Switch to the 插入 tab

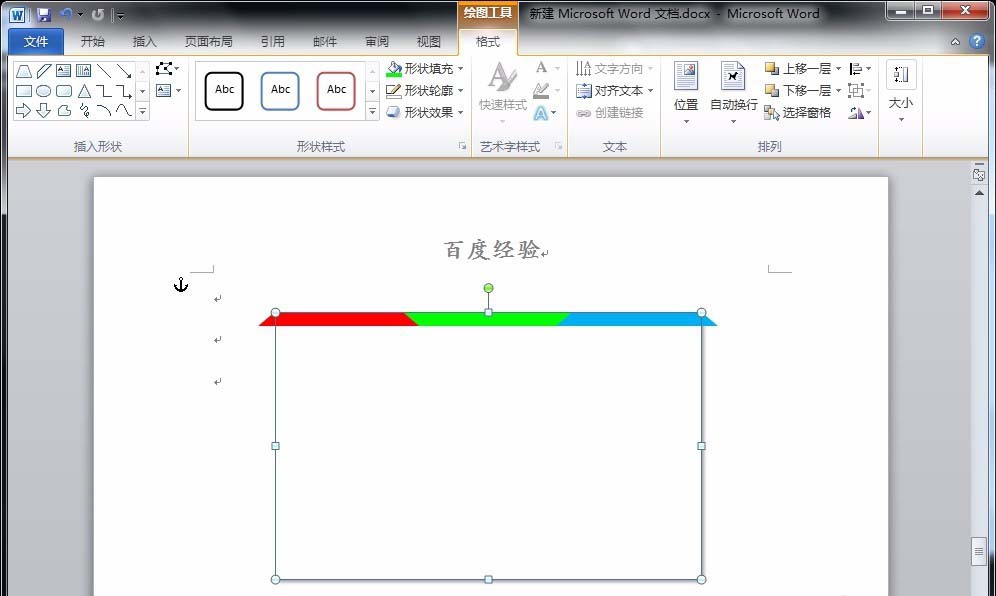coord(144,41)
